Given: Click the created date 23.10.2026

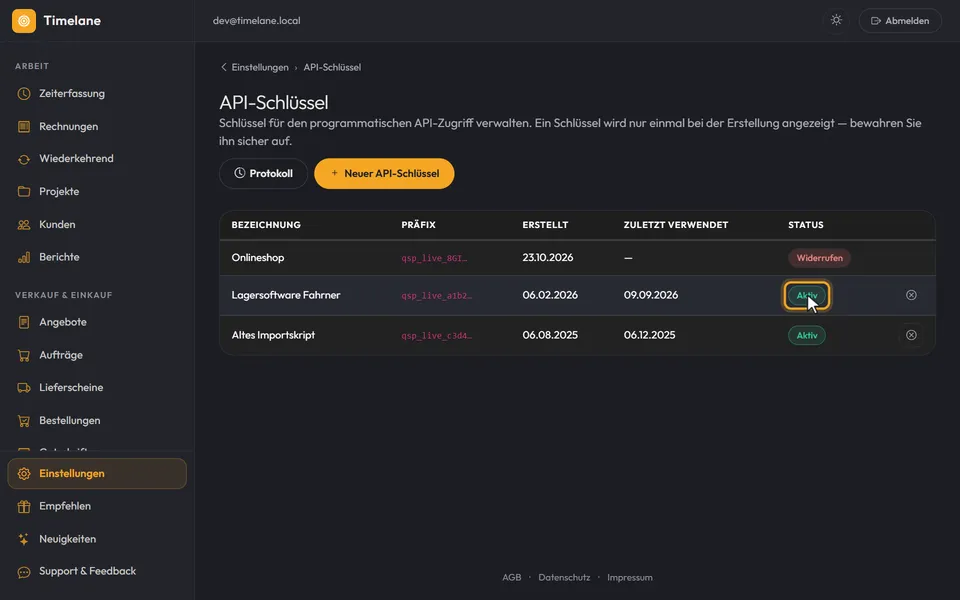Looking at the screenshot, I should [x=548, y=258].
